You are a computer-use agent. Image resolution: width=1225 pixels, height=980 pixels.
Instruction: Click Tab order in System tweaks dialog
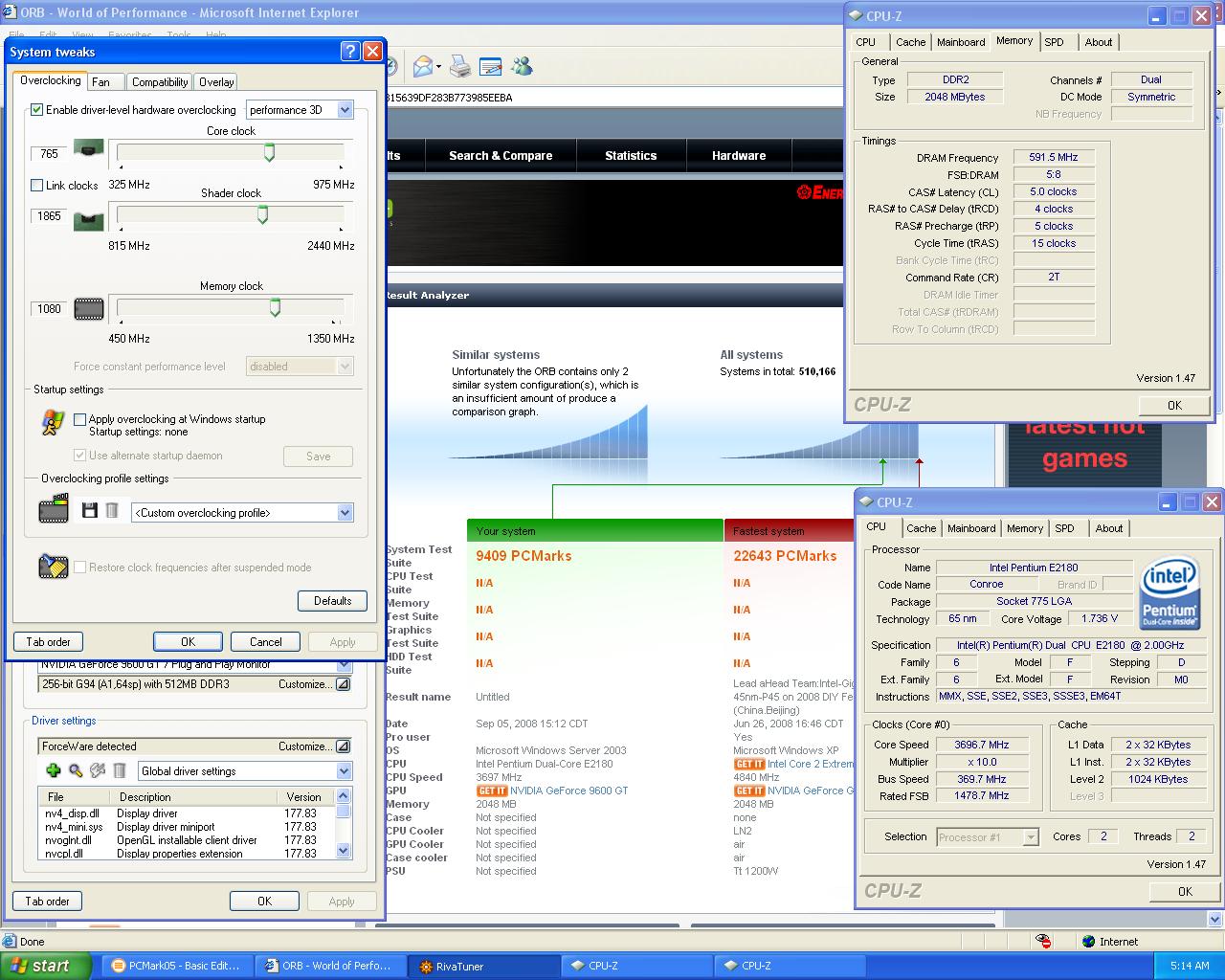tap(48, 642)
